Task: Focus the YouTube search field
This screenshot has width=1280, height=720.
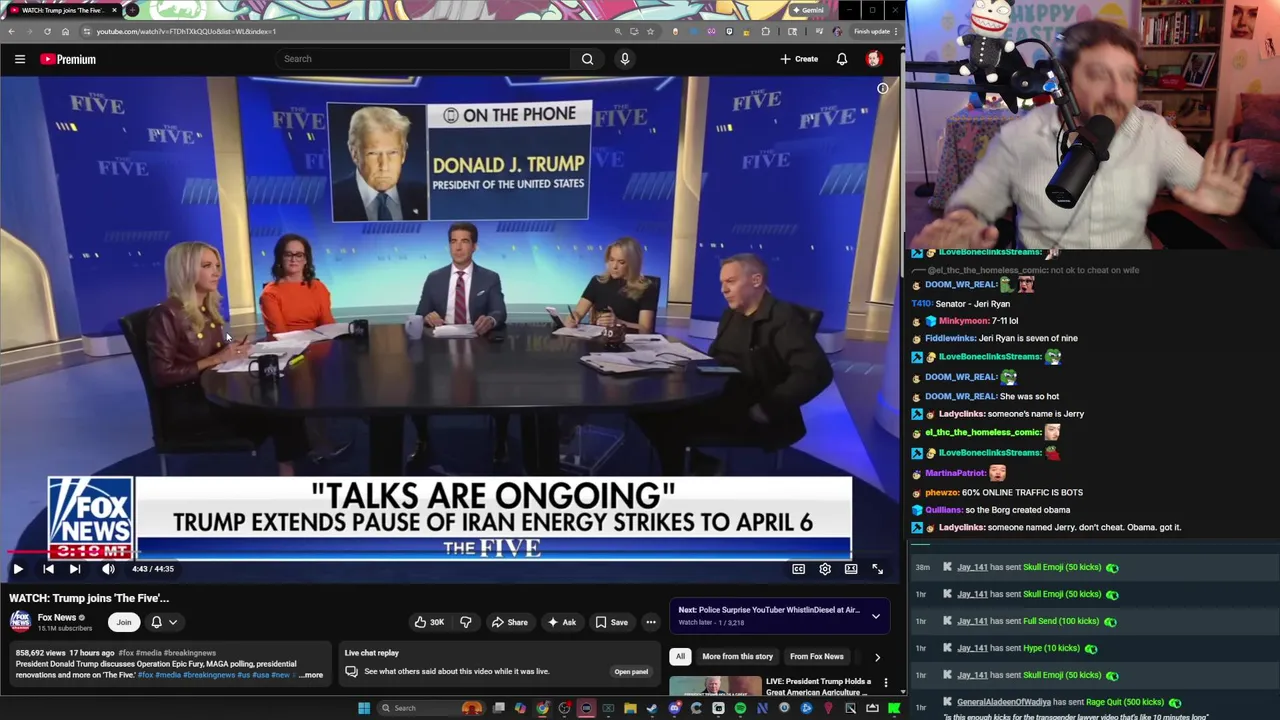Action: tap(425, 59)
